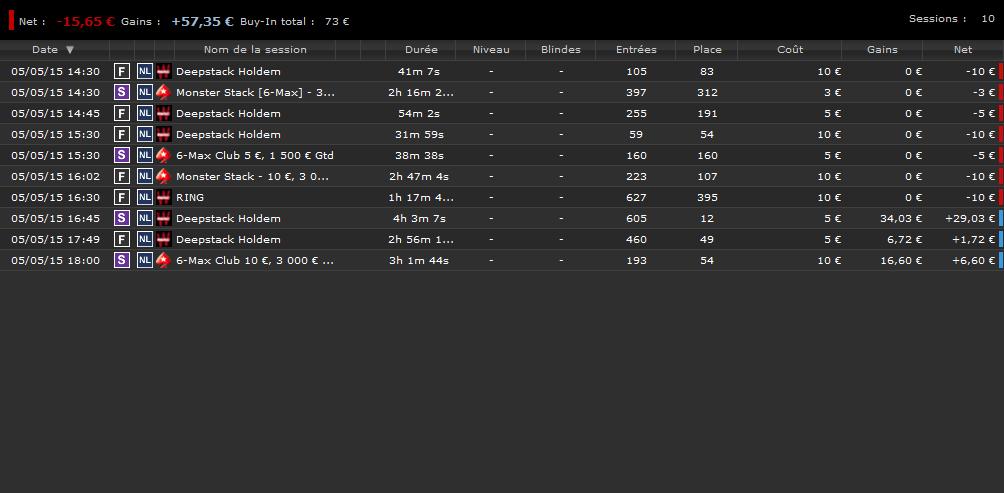Click the Blindes column header
The image size is (1004, 493).
(561, 49)
